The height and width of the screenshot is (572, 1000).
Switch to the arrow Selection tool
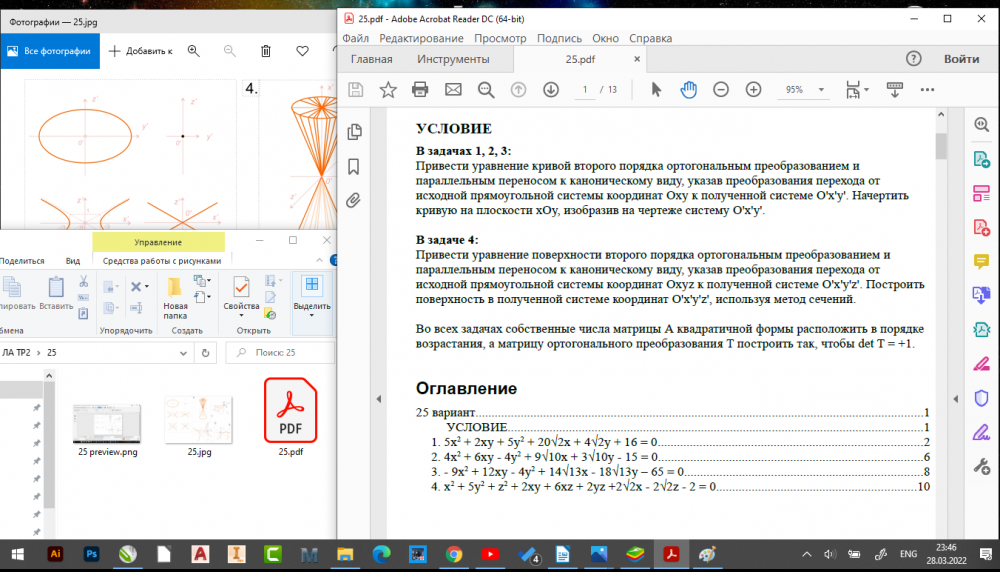pos(656,90)
